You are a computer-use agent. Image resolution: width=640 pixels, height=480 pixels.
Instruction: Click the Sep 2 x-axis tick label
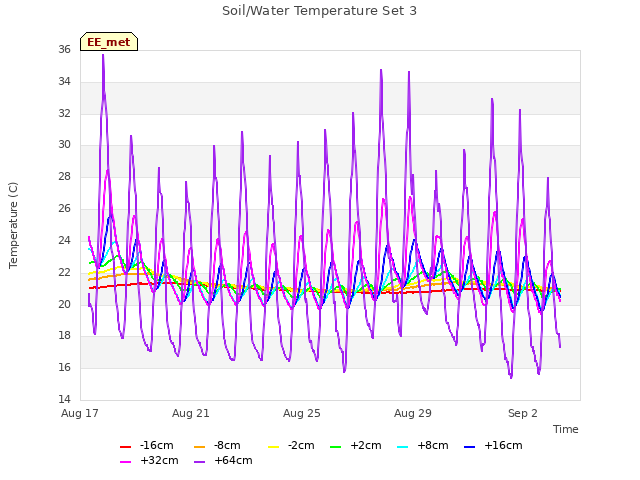point(523,413)
